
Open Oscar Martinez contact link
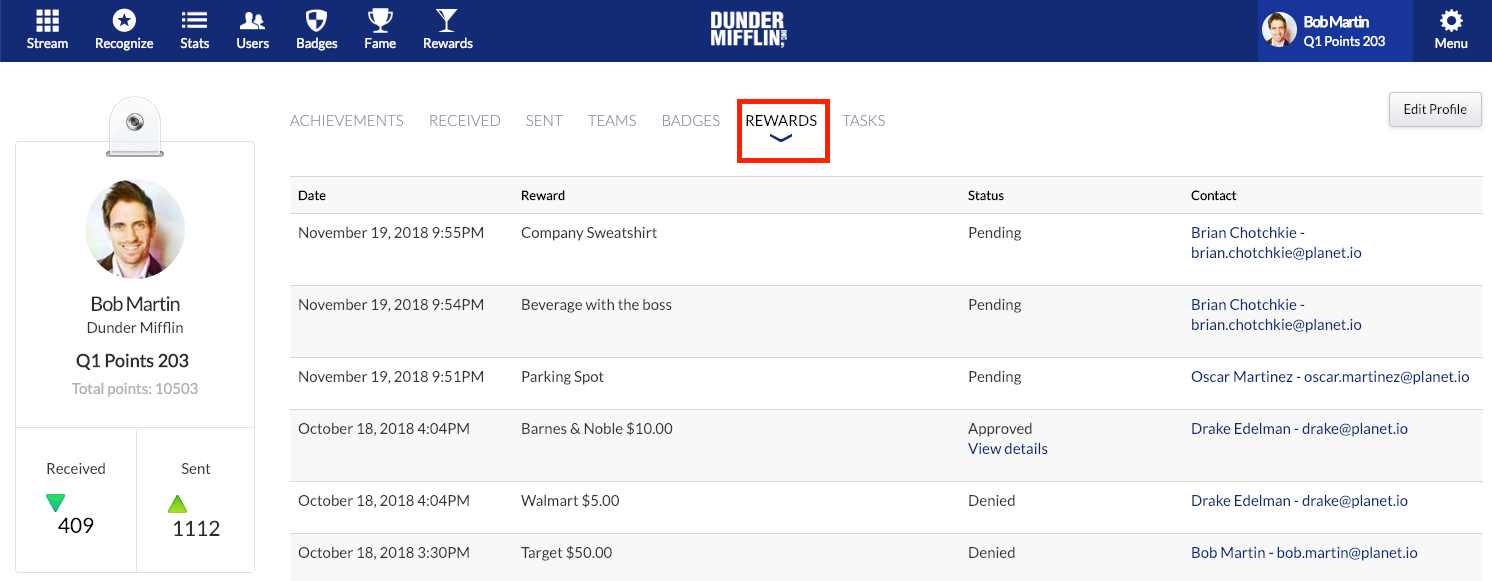(x=1330, y=377)
